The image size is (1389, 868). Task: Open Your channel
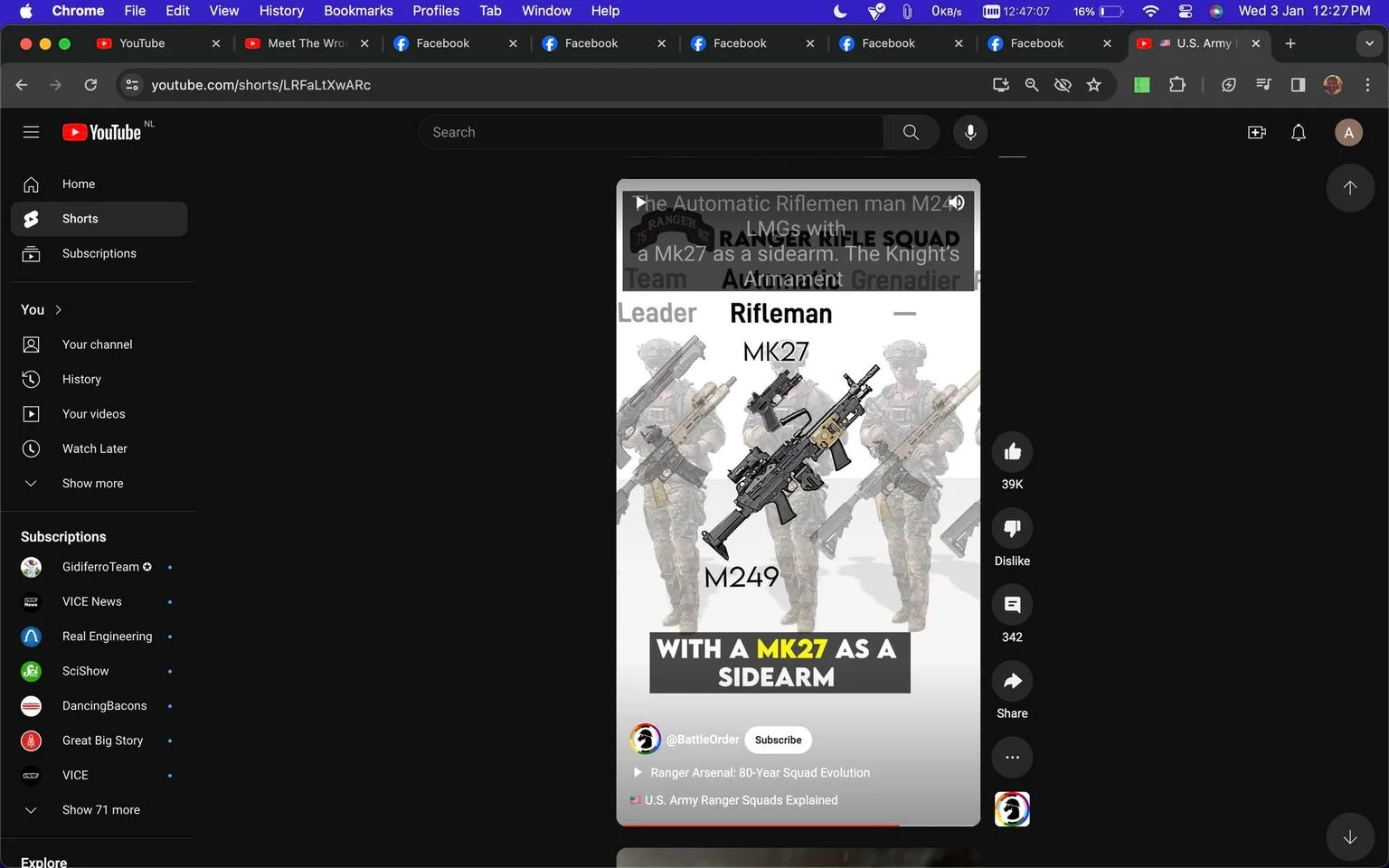click(99, 344)
